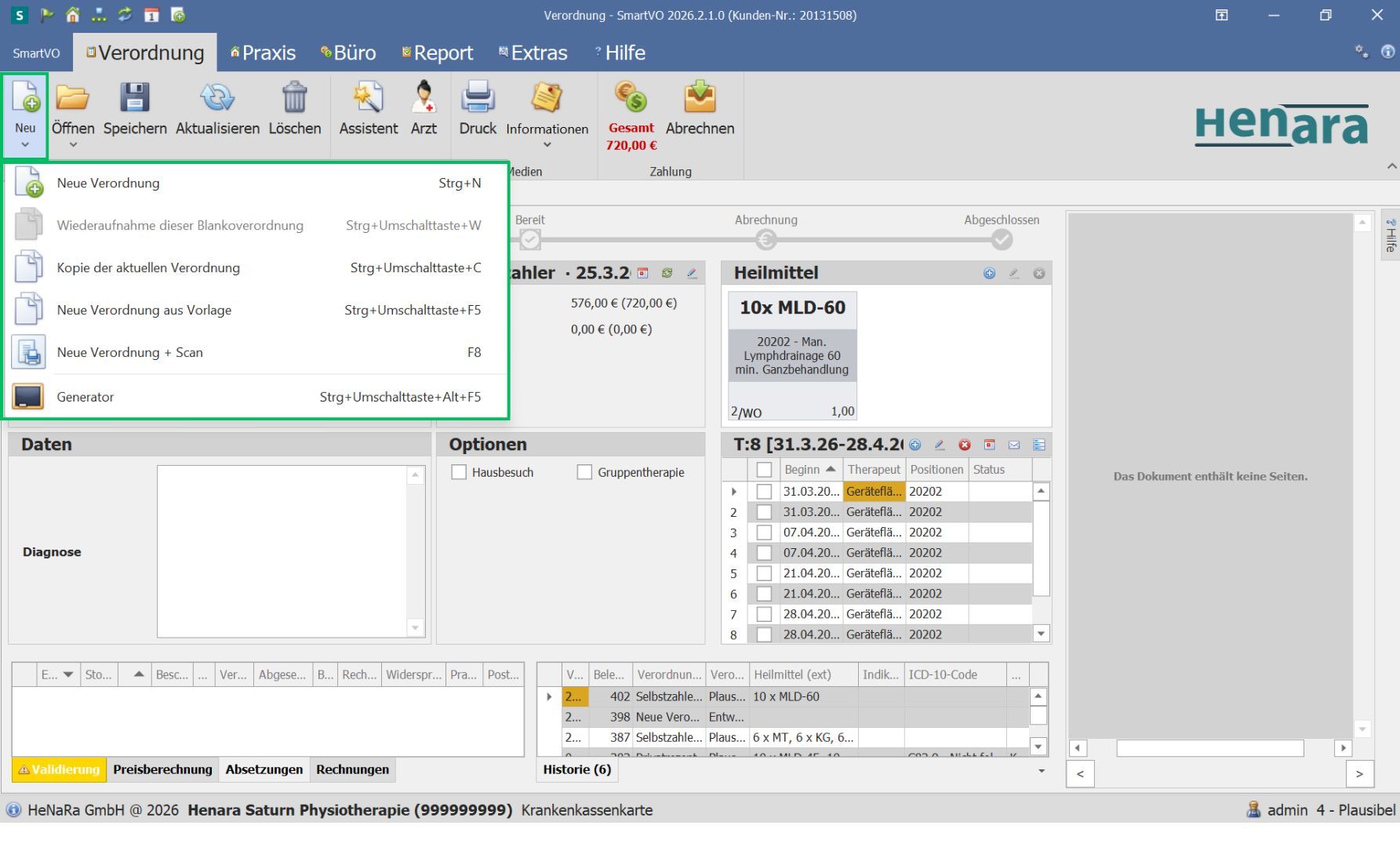This screenshot has height=847, width=1400.
Task: Click the home icon in title bar
Action: (x=73, y=15)
